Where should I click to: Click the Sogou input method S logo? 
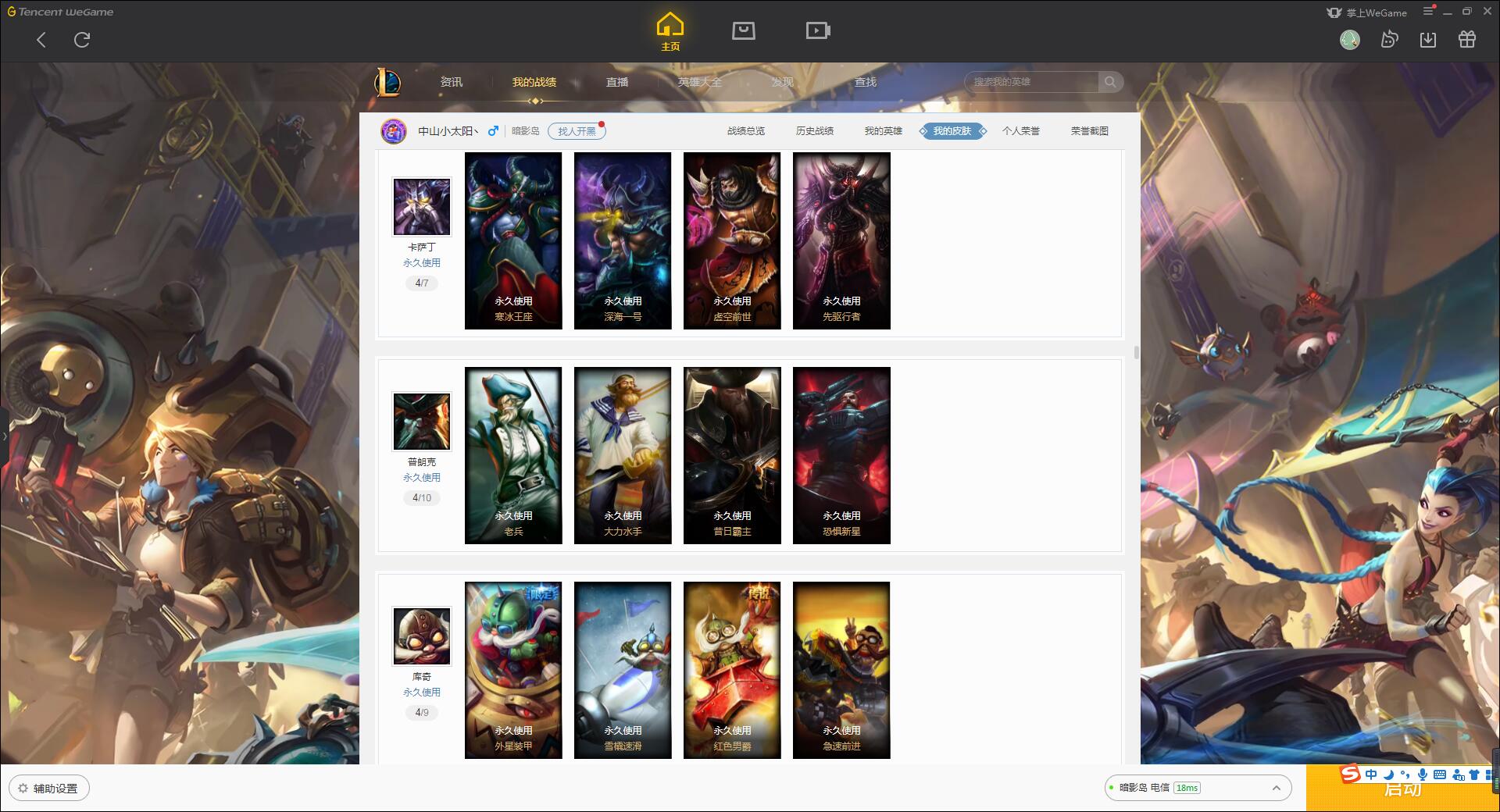click(x=1350, y=774)
